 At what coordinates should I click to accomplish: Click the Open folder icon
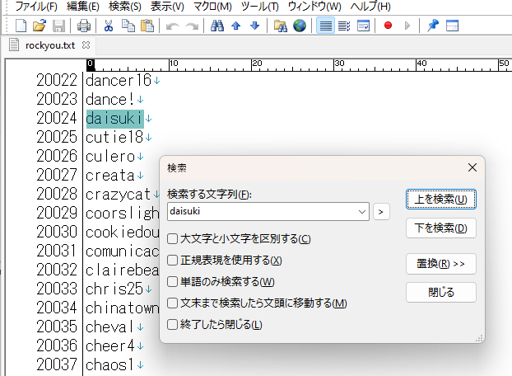click(39, 26)
